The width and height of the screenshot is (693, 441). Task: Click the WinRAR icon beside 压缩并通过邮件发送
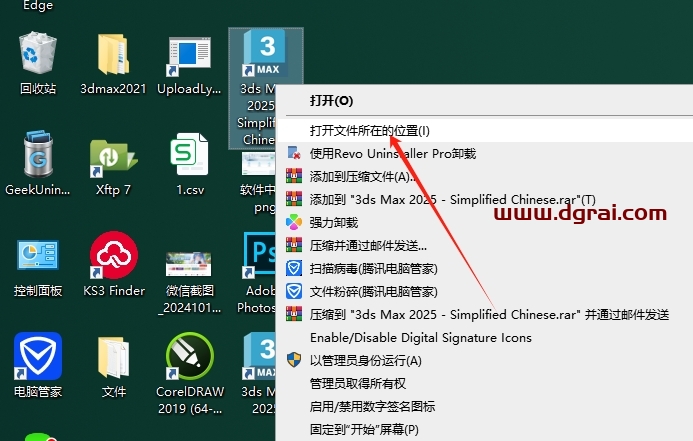point(294,245)
